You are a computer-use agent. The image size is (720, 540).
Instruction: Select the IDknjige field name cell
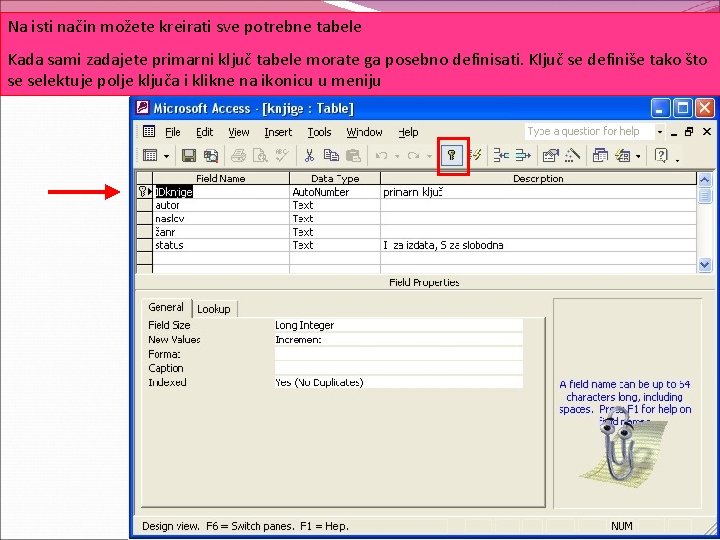(x=221, y=192)
